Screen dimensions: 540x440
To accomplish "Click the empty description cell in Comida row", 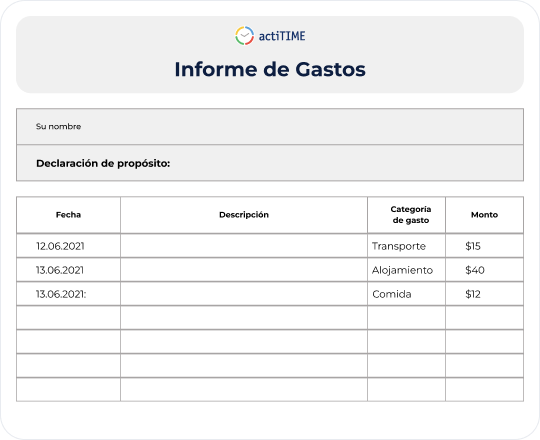I will (244, 294).
